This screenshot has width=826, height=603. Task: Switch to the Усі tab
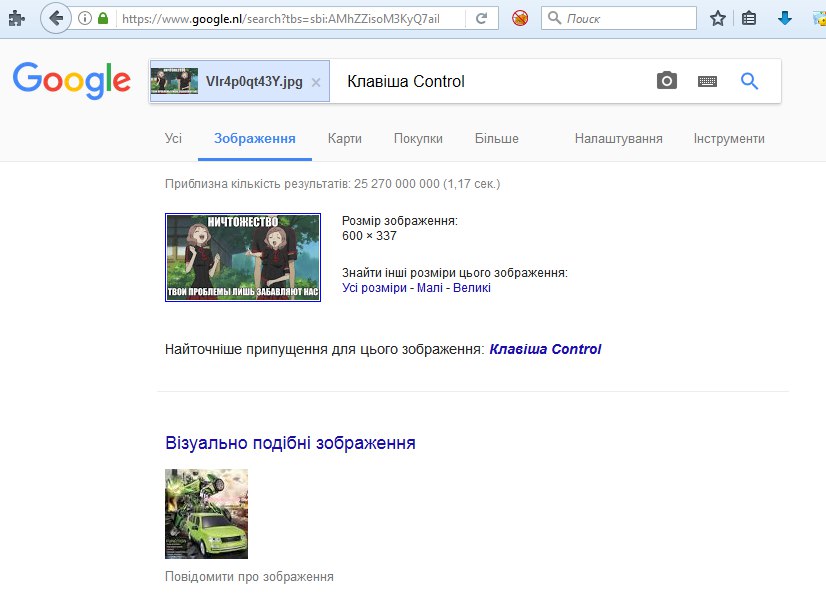coord(173,139)
